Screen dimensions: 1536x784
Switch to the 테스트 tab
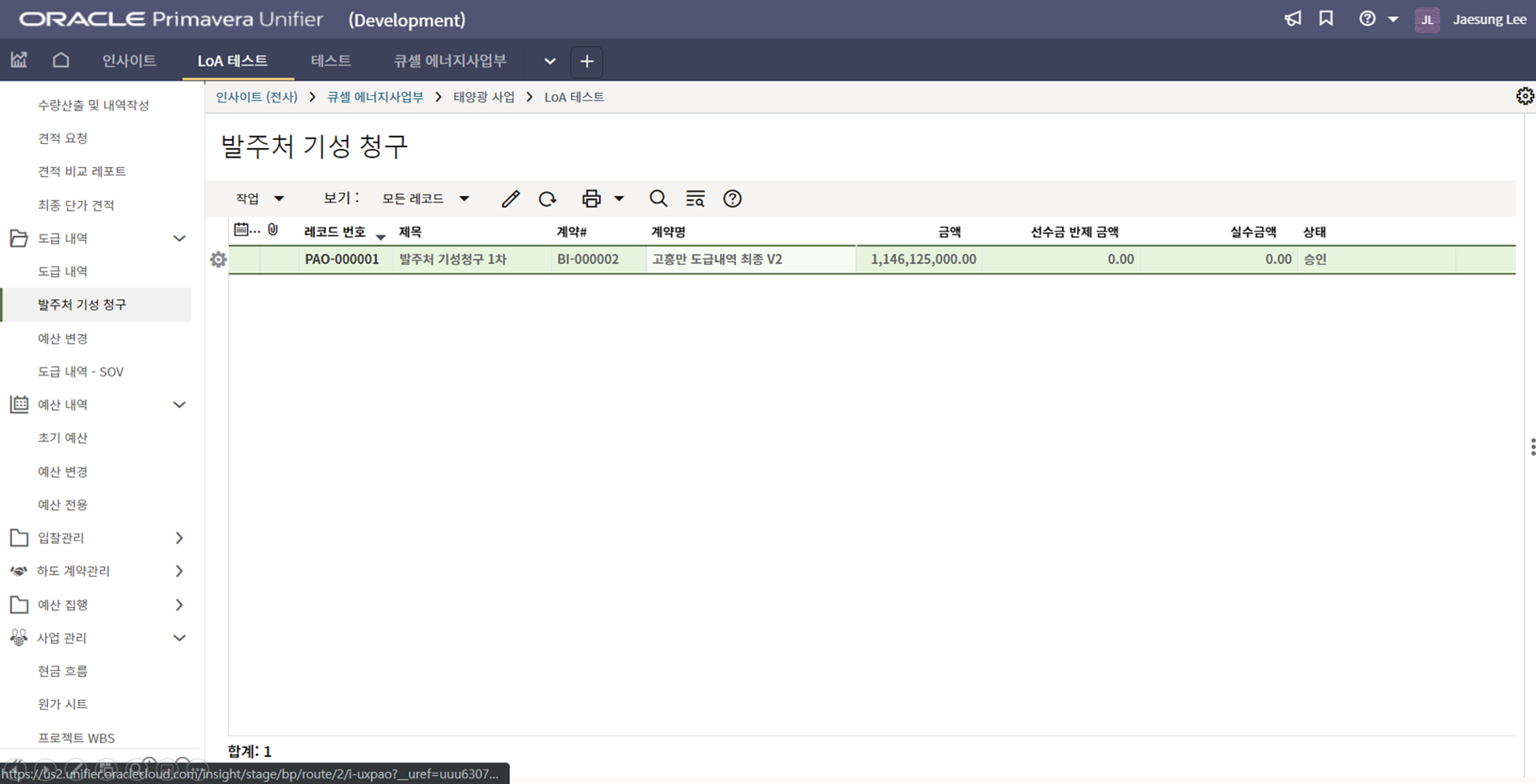click(x=330, y=61)
